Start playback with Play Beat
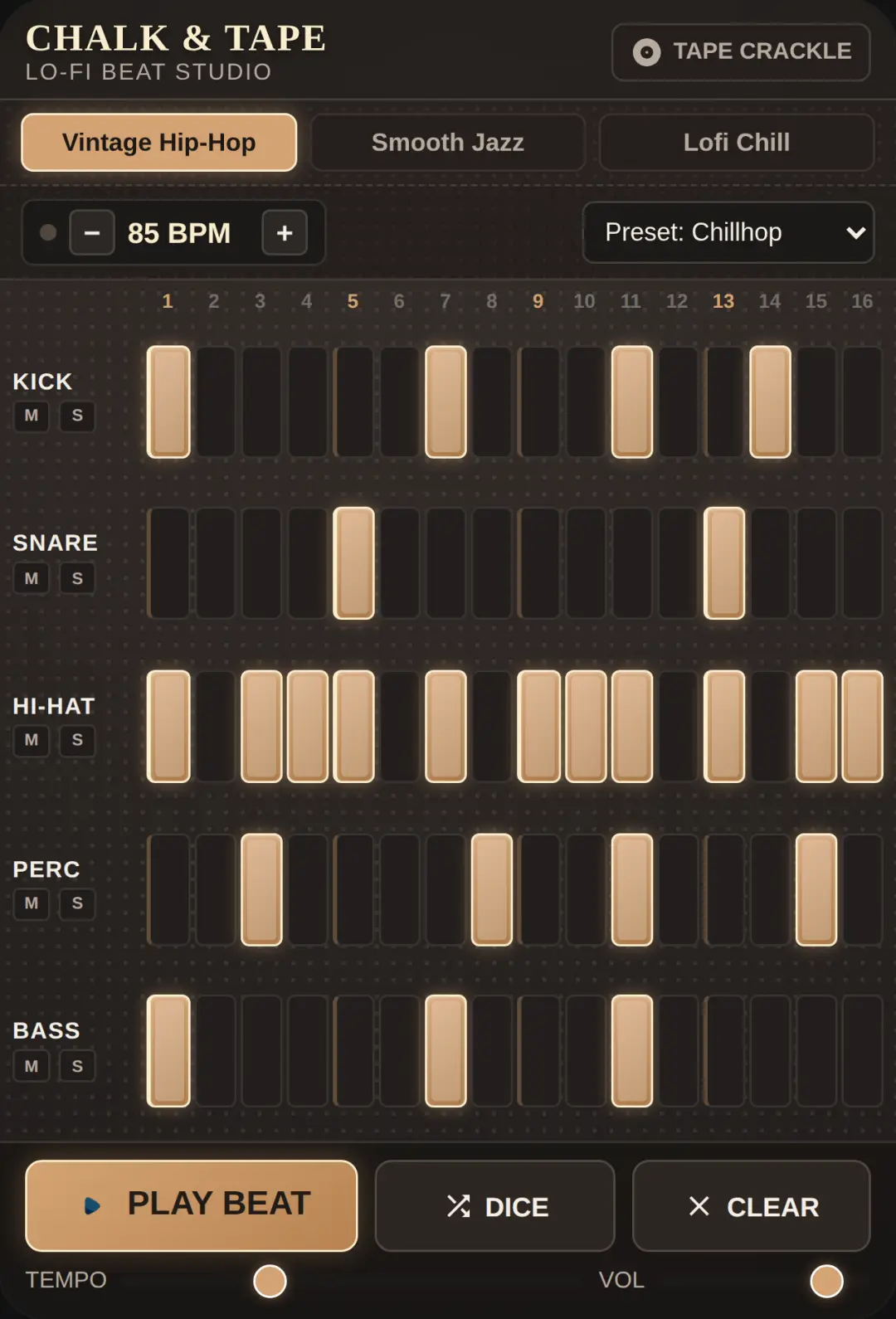The height and width of the screenshot is (1319, 896). pos(192,1205)
